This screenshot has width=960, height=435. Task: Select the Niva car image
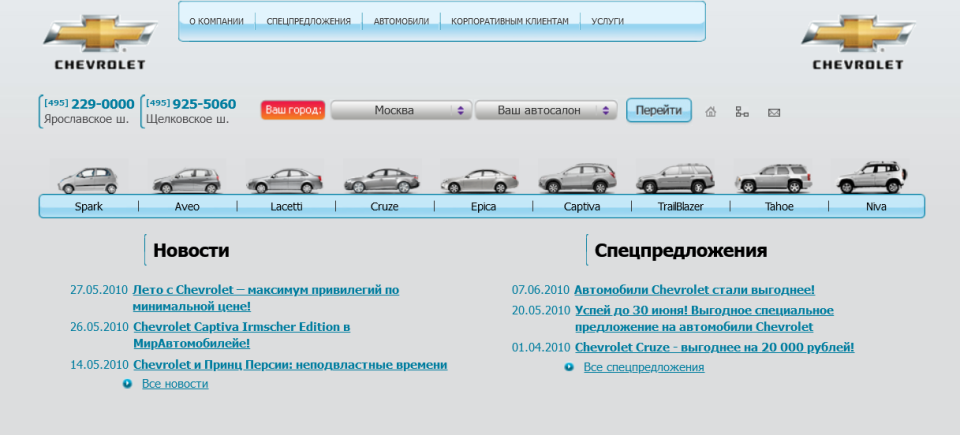point(871,178)
